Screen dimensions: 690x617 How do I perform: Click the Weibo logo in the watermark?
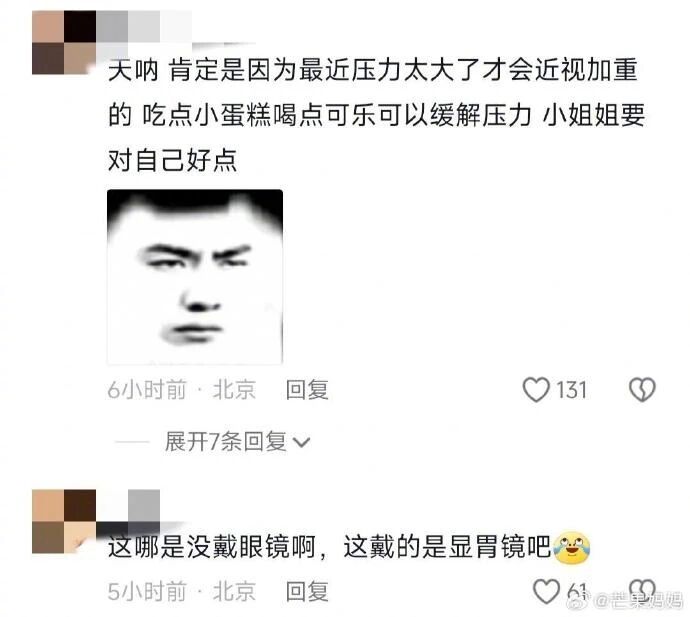point(578,599)
